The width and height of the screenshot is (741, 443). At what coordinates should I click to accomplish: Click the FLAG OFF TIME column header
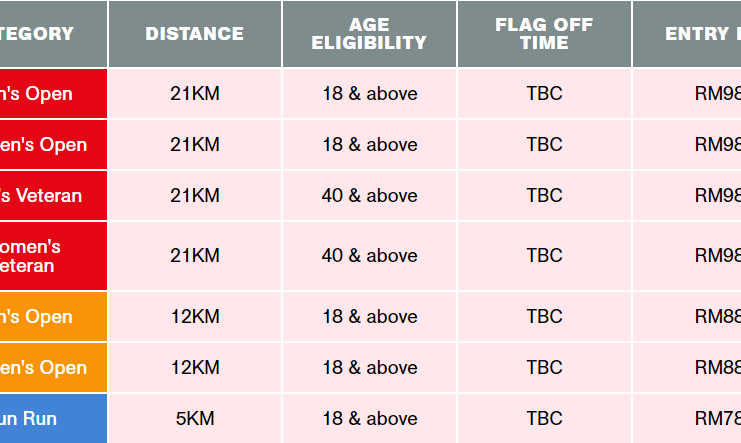pos(544,34)
